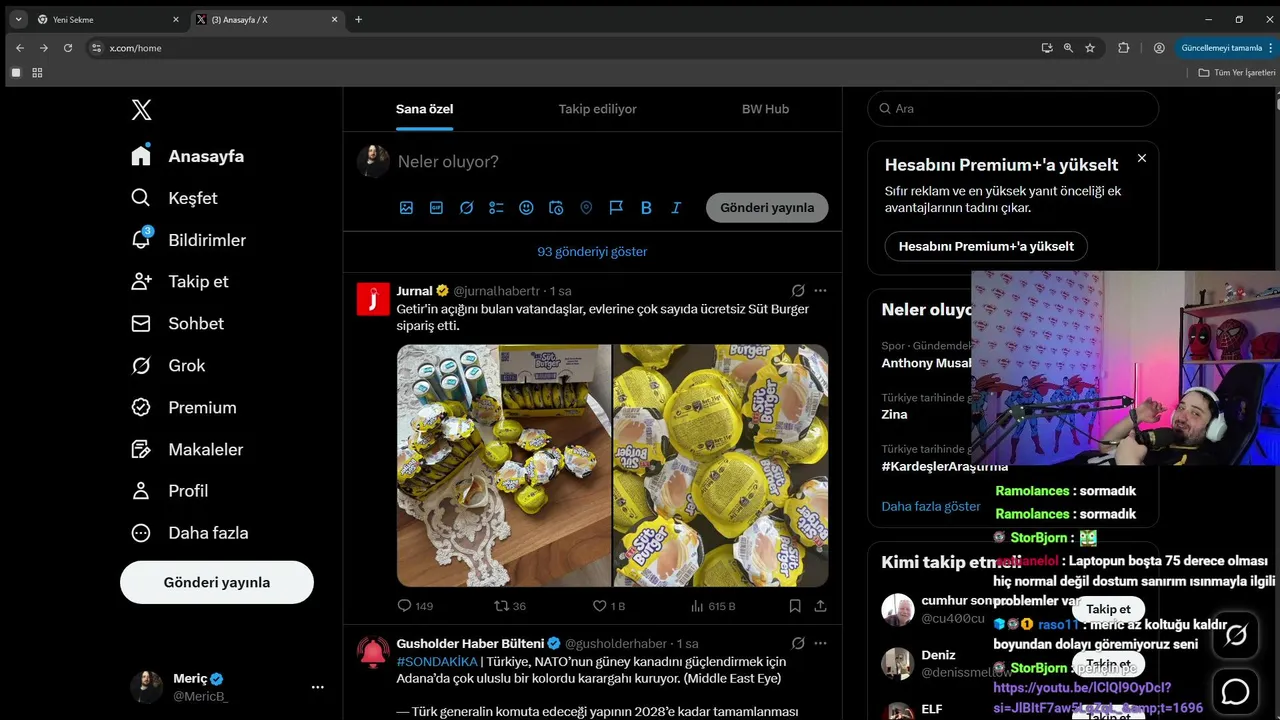The height and width of the screenshot is (720, 1280).
Task: Open Keşfet explore page
Action: (x=174, y=198)
